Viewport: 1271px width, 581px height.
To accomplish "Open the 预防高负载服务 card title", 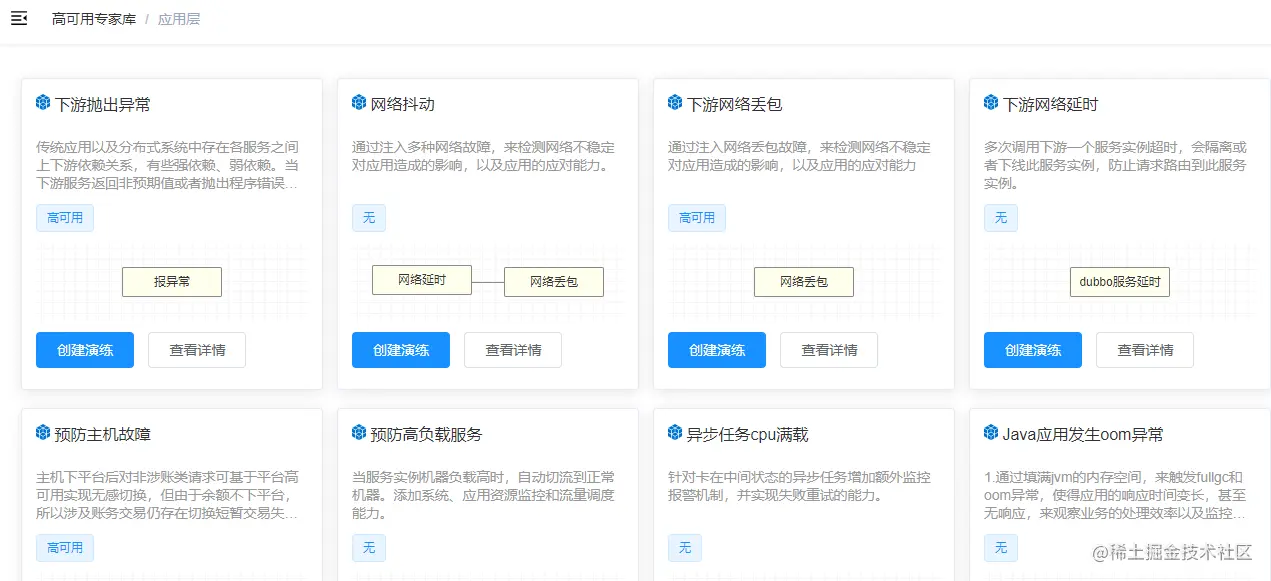I will click(x=427, y=434).
